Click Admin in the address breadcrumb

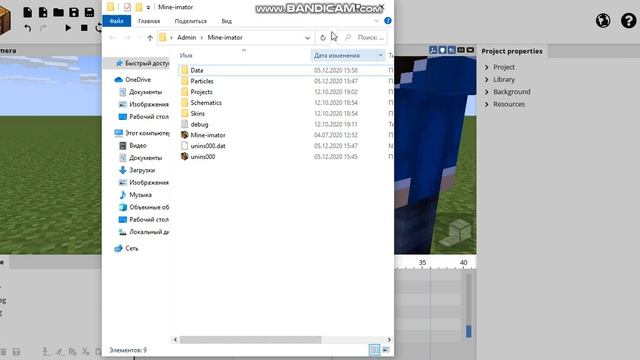pos(187,38)
